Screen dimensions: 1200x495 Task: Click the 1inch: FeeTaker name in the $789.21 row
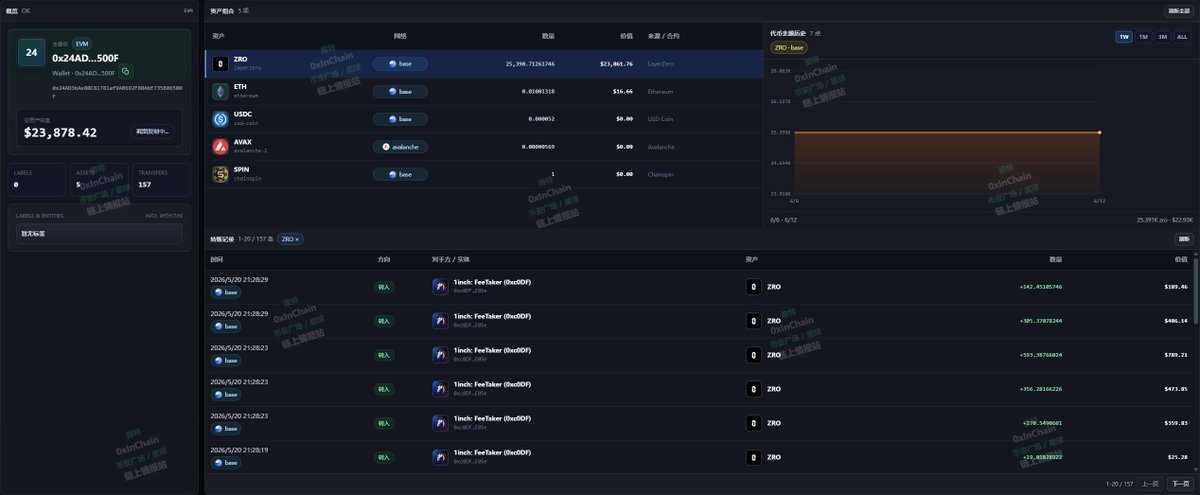click(x=492, y=350)
